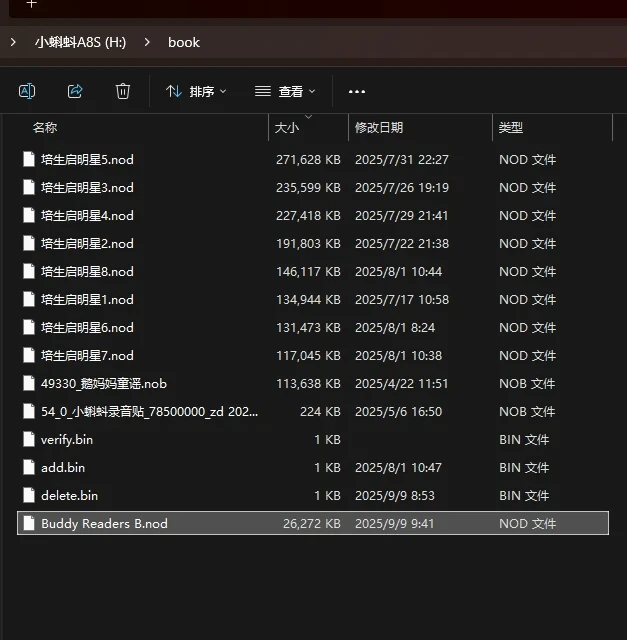The image size is (627, 640).
Task: Click file icon of 49330_鹅妈妈童谣.nob
Action: pos(29,383)
